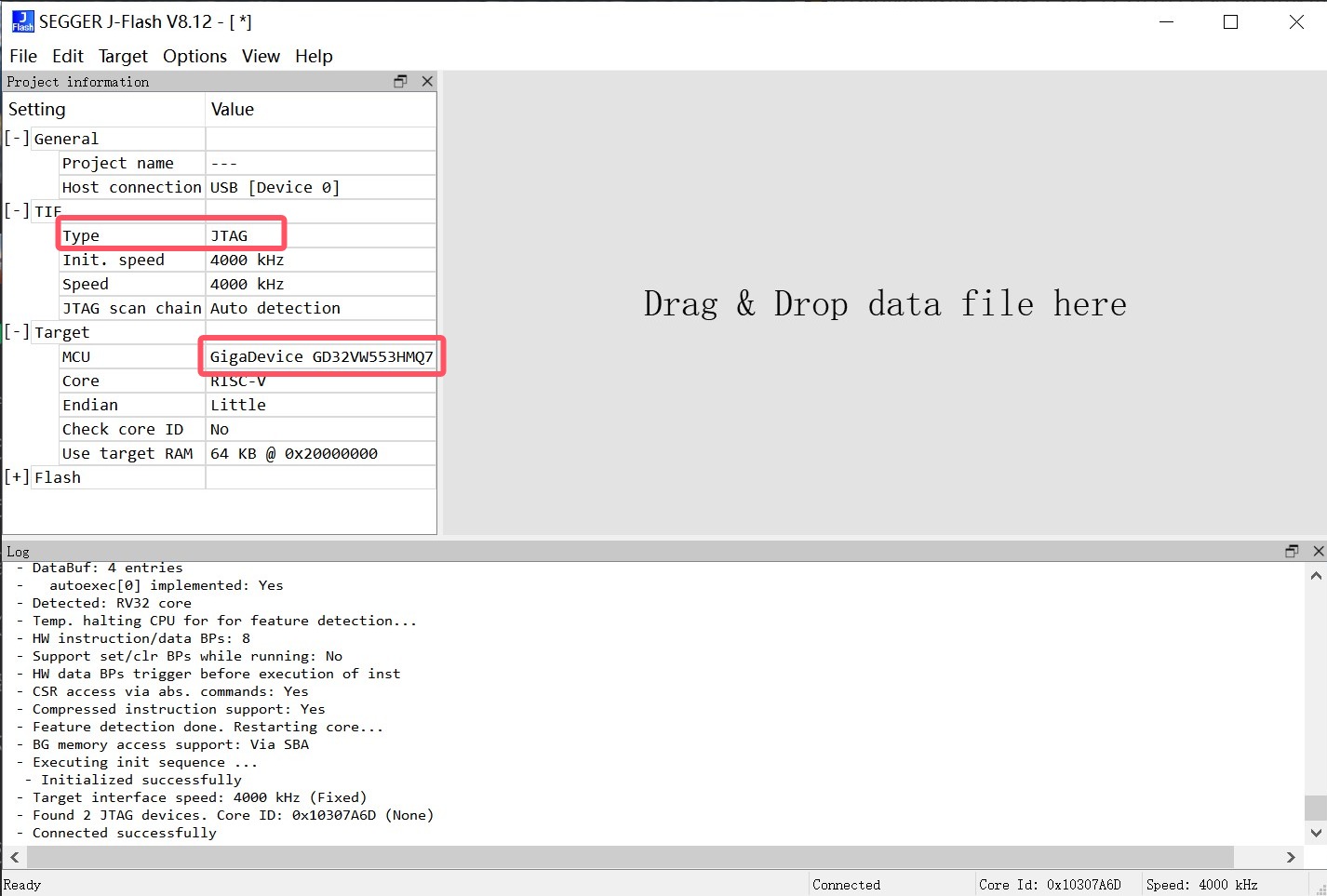Collapse the Target settings group
Screen dimensions: 1327x896
tap(17, 332)
